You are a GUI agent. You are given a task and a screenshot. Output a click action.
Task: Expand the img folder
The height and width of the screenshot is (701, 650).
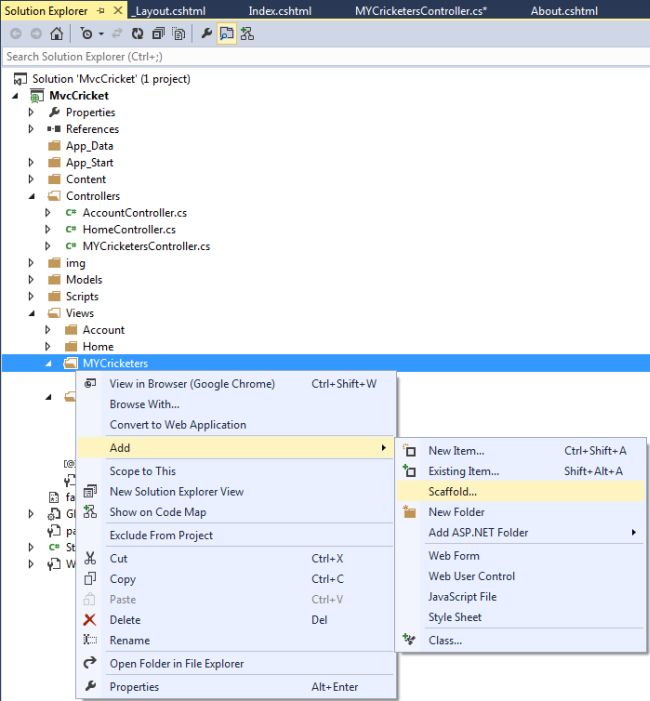[31, 263]
